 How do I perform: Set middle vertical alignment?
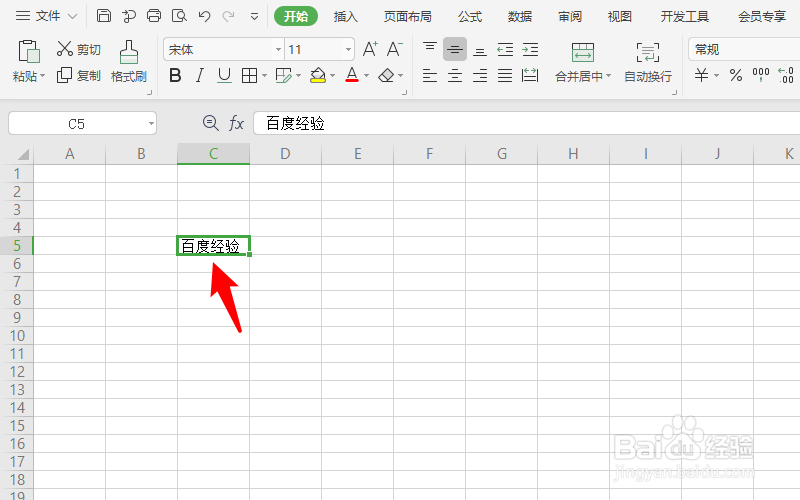click(x=455, y=49)
